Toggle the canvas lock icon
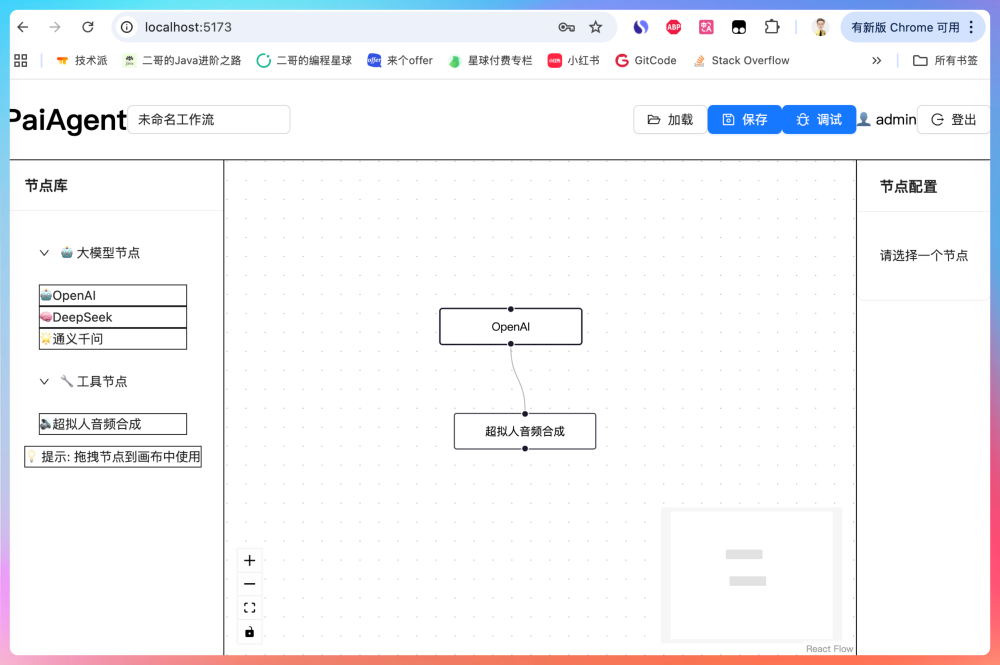This screenshot has height=665, width=1000. pyautogui.click(x=249, y=631)
